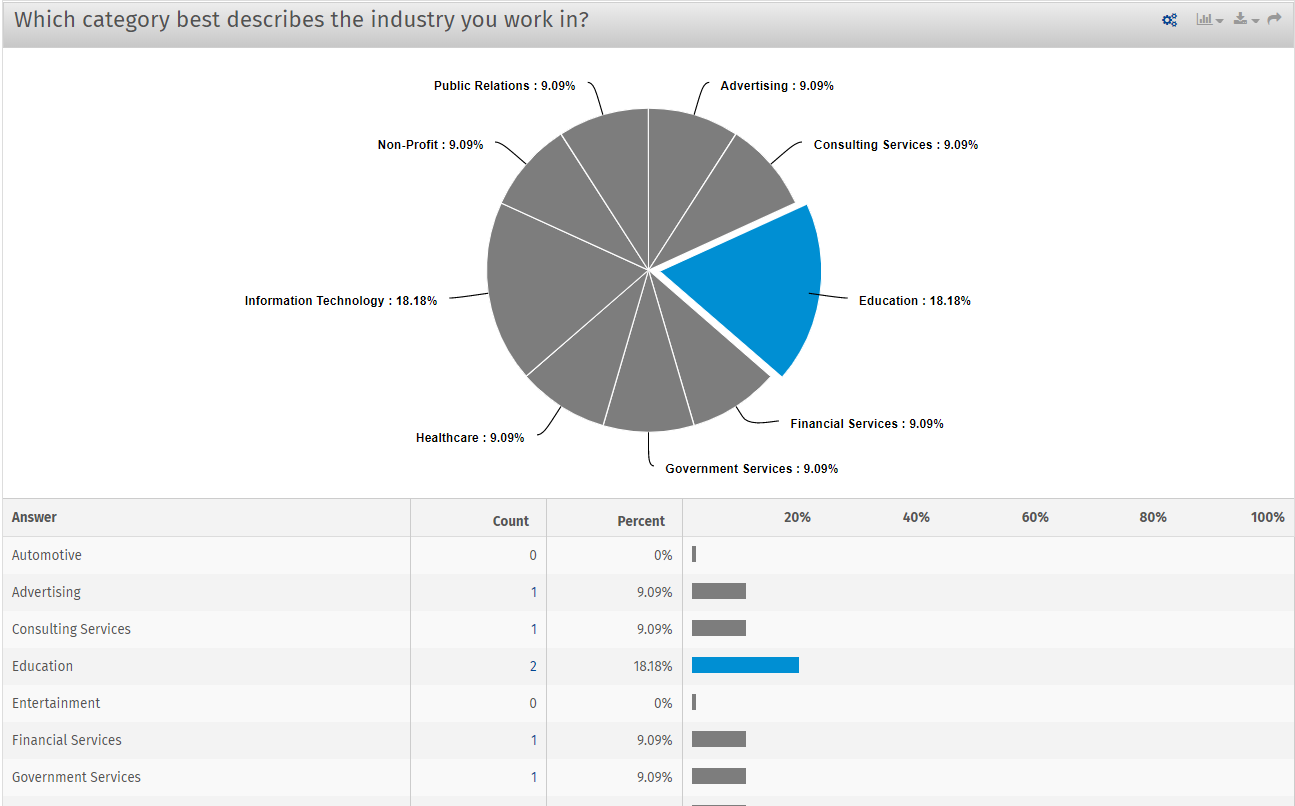
Task: Open the chart settings gear icon
Action: click(x=1169, y=19)
